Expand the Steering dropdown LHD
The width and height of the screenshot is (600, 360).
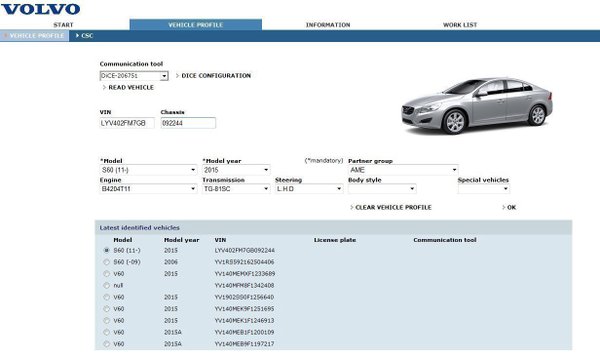309,189
